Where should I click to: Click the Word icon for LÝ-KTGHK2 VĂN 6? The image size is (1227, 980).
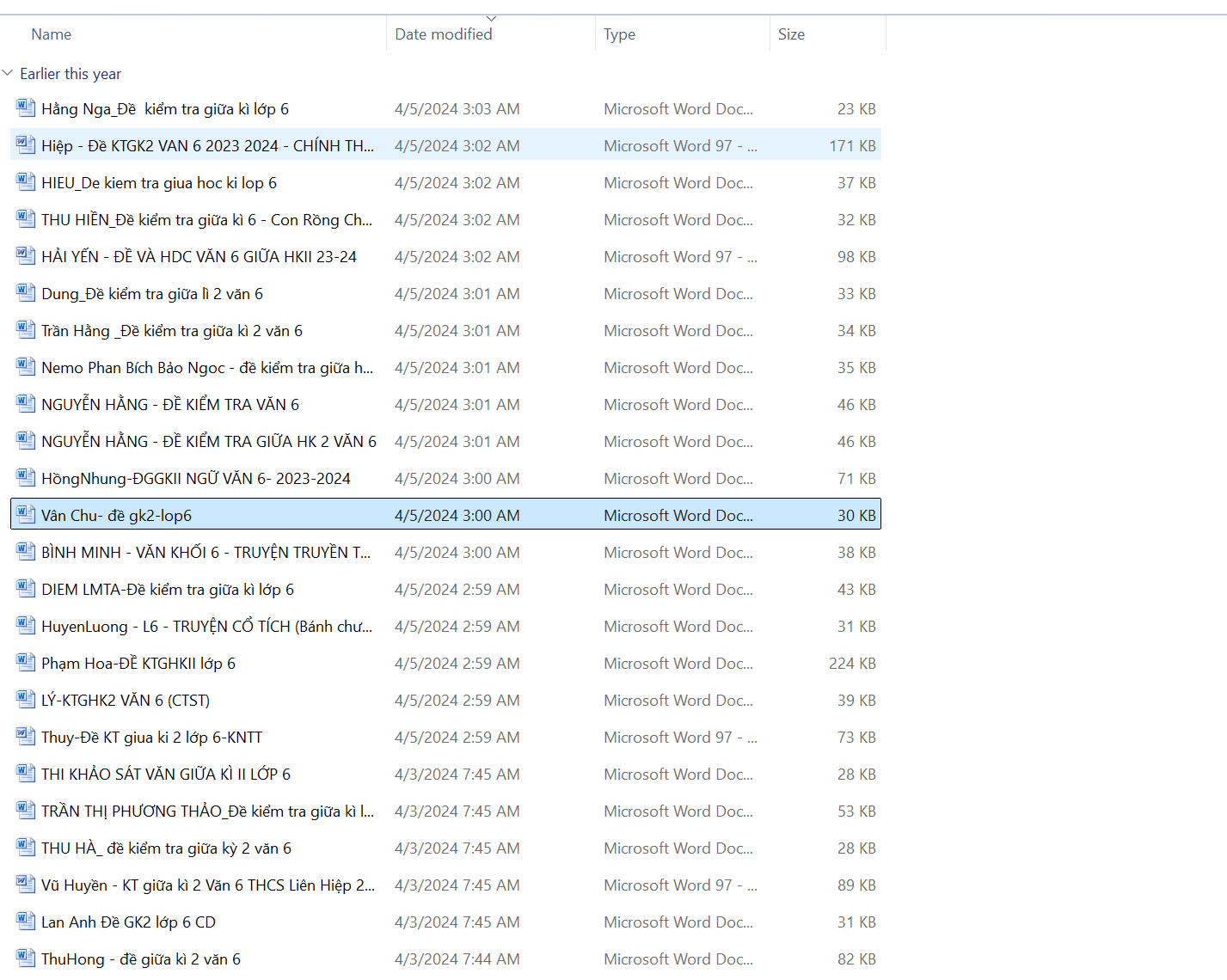pos(26,700)
